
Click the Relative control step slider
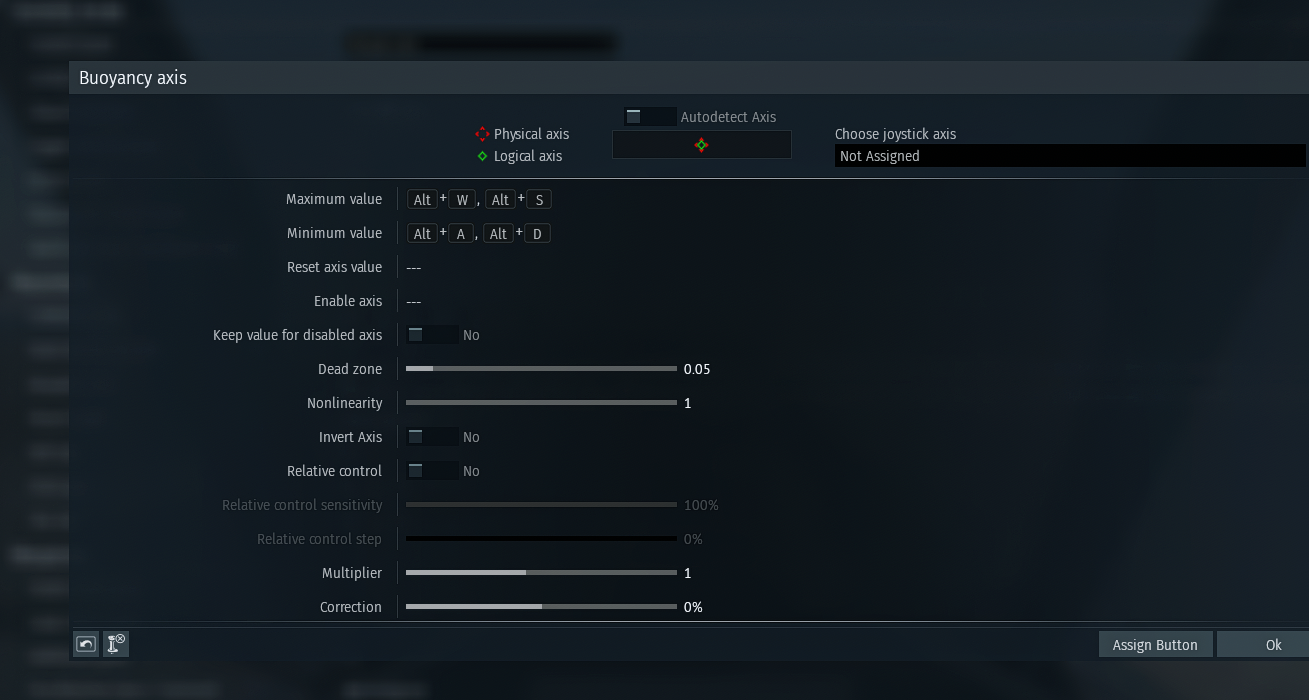tap(541, 539)
